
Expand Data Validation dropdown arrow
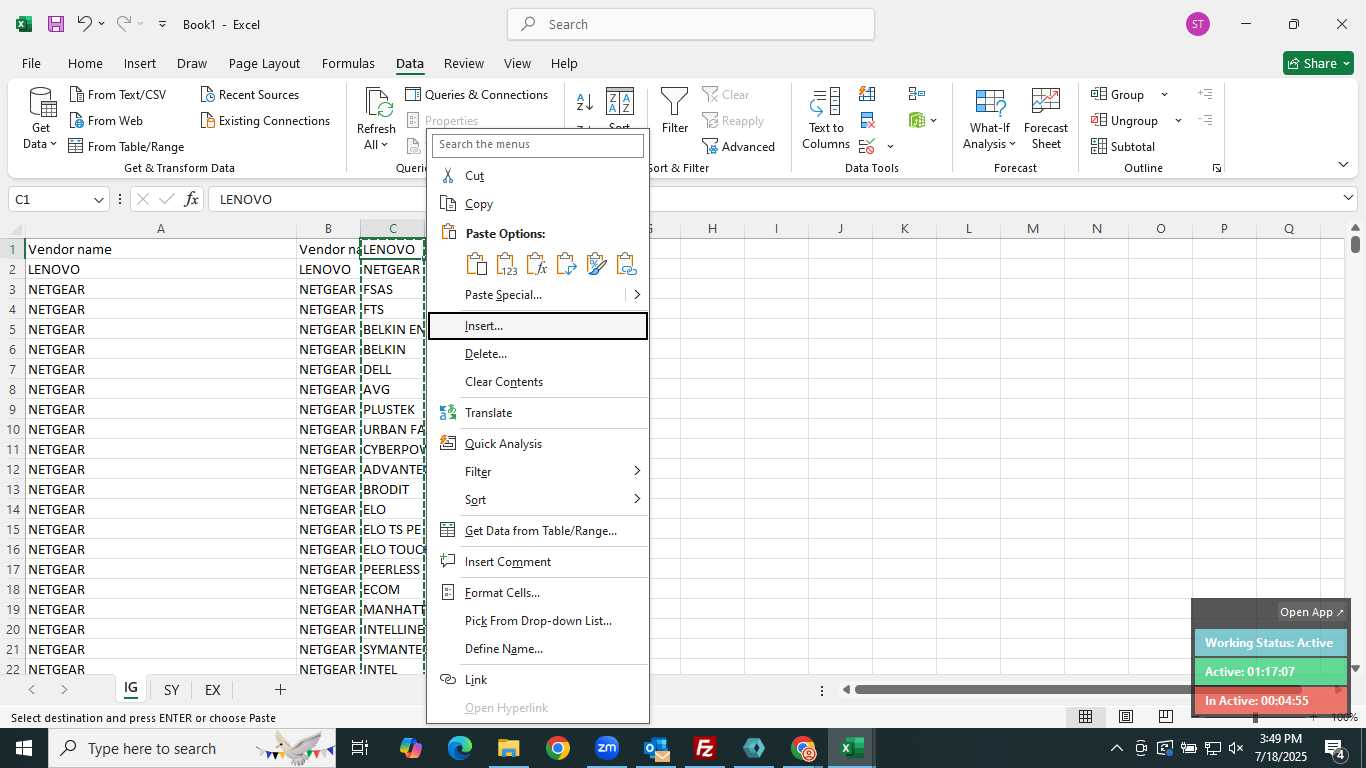coord(890,147)
